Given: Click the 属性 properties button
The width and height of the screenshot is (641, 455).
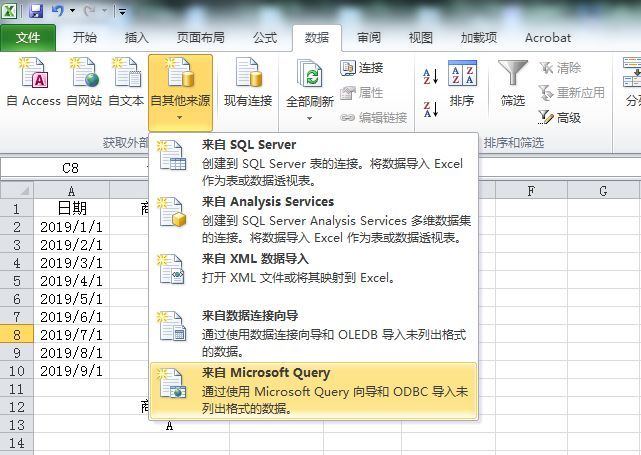Looking at the screenshot, I should click(x=361, y=93).
